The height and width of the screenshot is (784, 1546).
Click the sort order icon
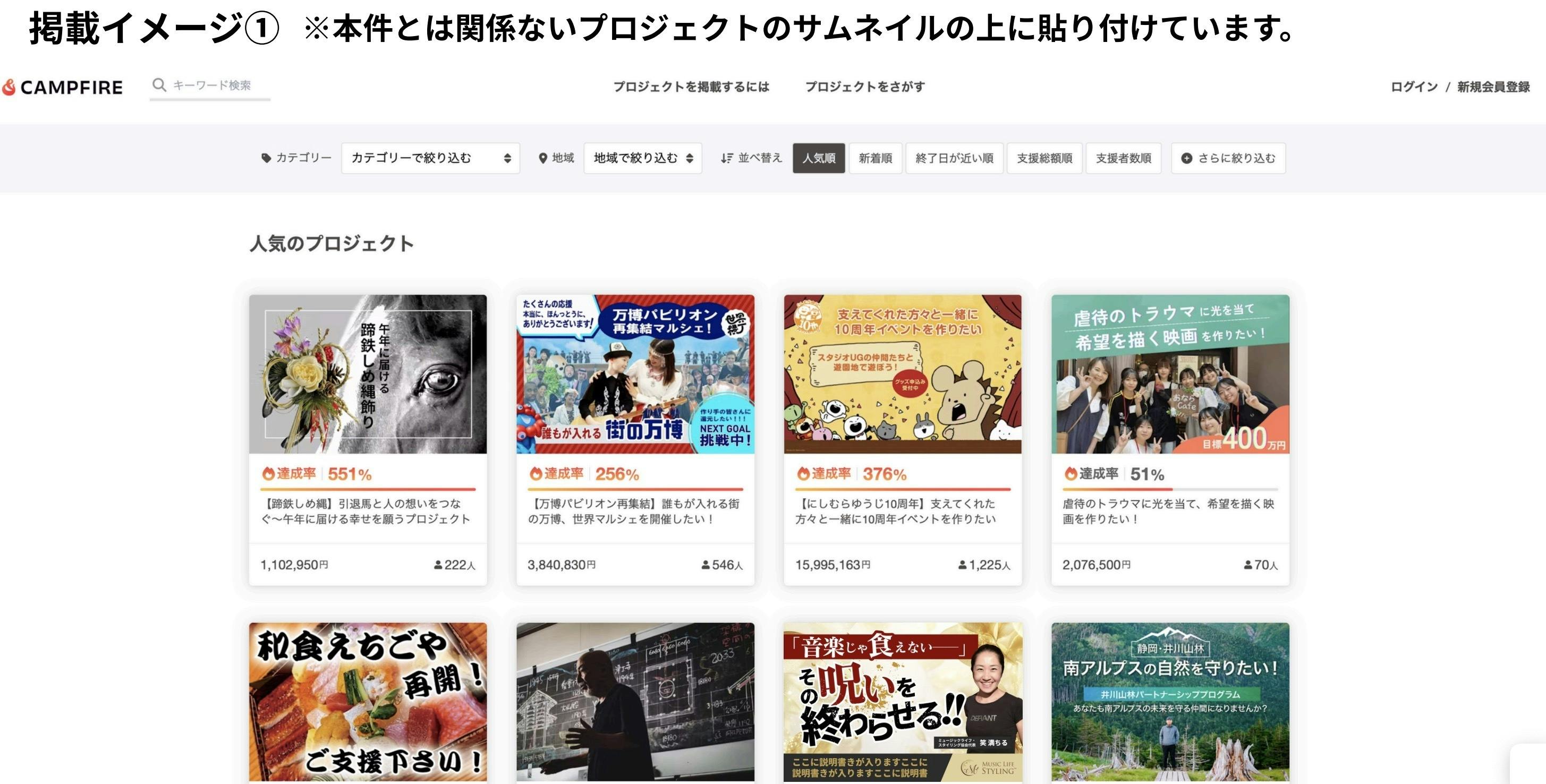tap(727, 158)
